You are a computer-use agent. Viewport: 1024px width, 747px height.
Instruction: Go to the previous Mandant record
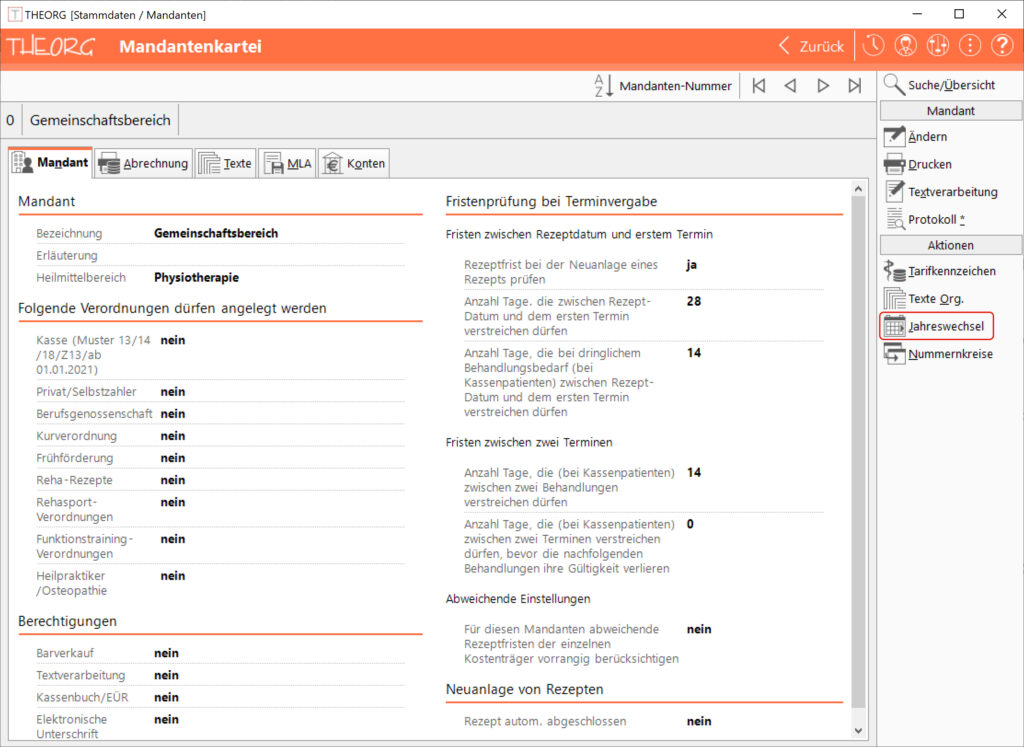click(x=790, y=86)
